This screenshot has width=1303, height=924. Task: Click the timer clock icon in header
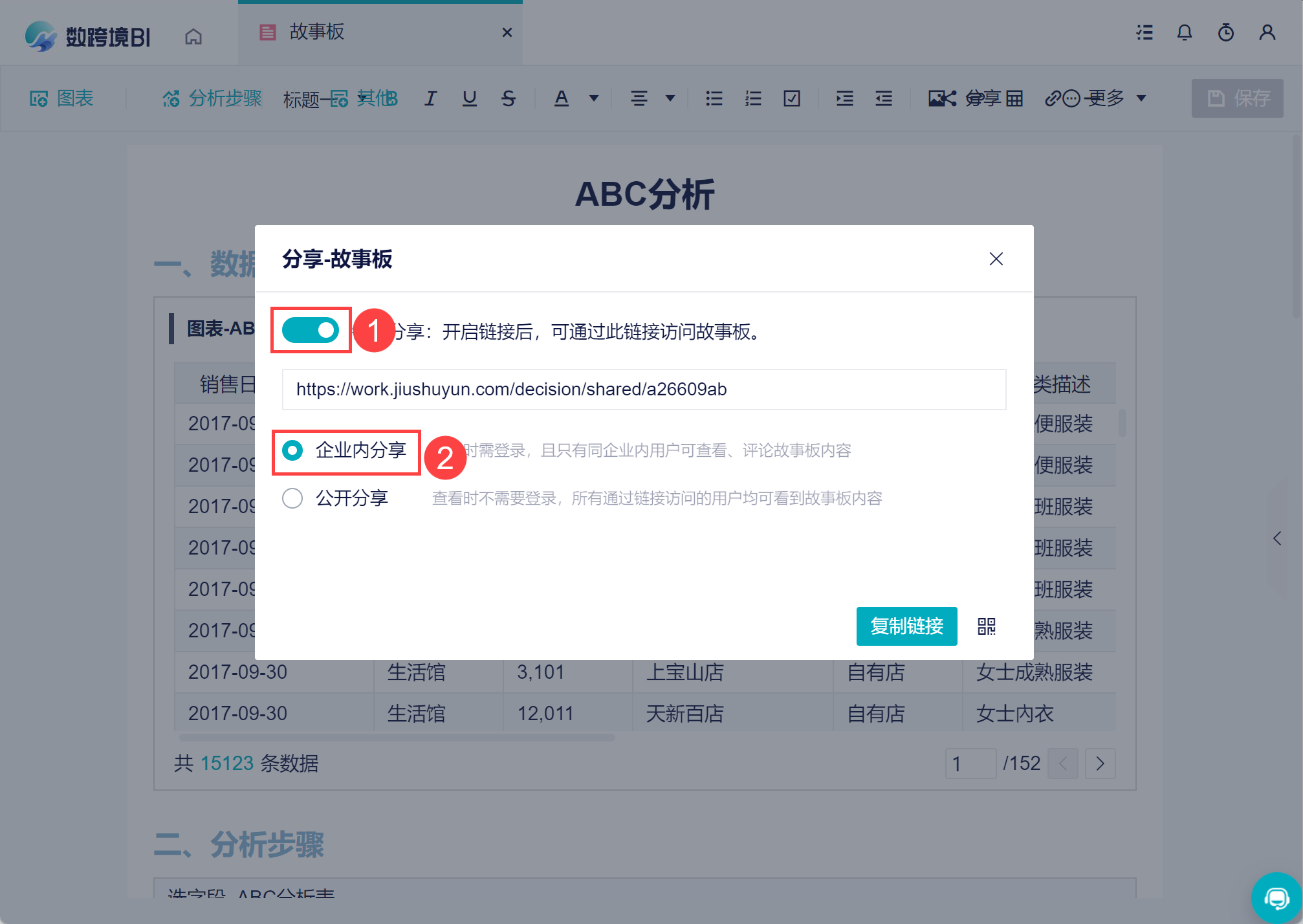tap(1225, 32)
